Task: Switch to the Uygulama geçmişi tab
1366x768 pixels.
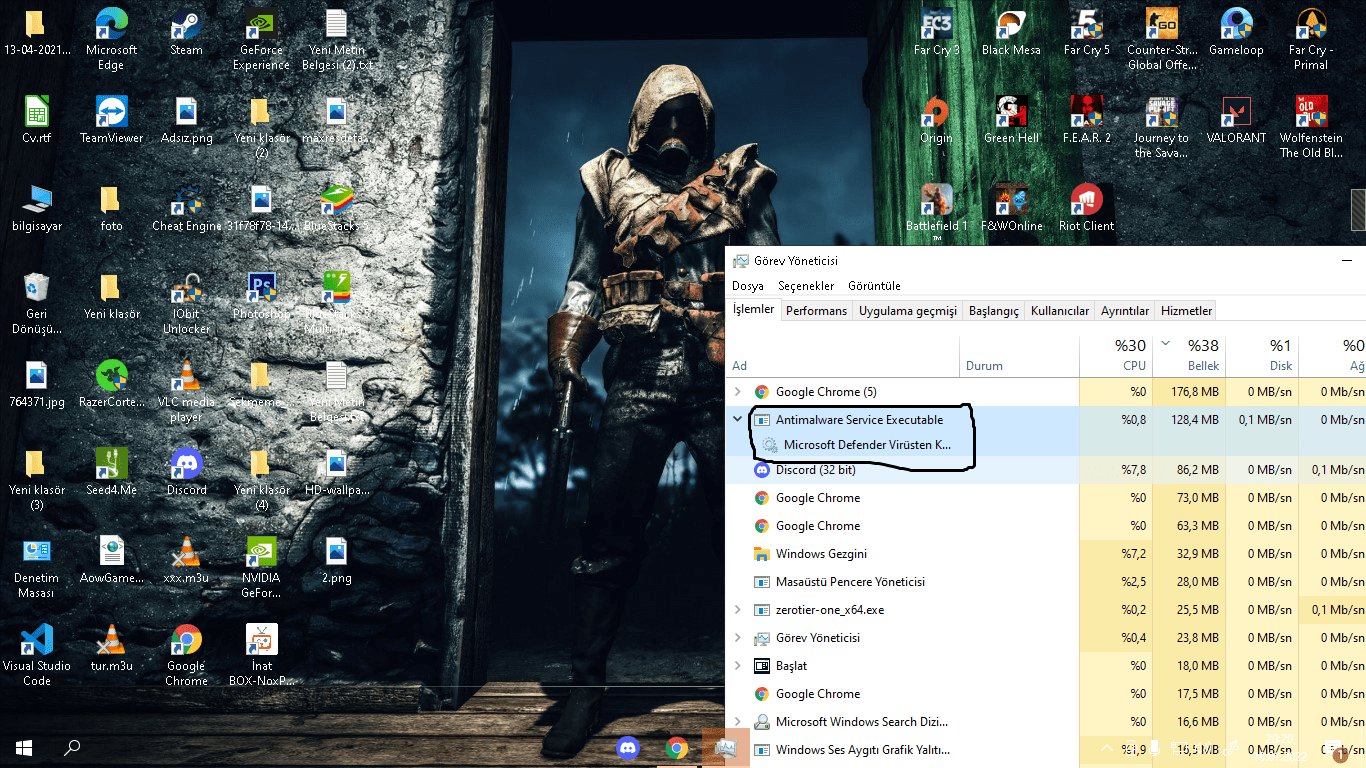Action: pyautogui.click(x=908, y=311)
